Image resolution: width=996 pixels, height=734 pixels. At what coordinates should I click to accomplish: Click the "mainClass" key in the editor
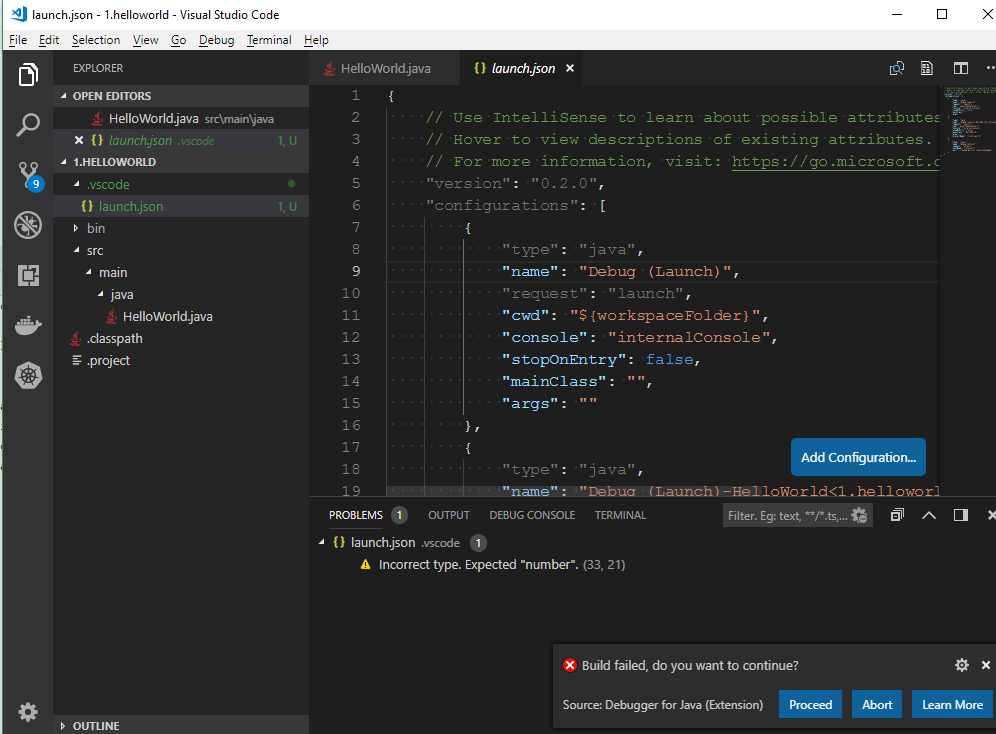(554, 381)
